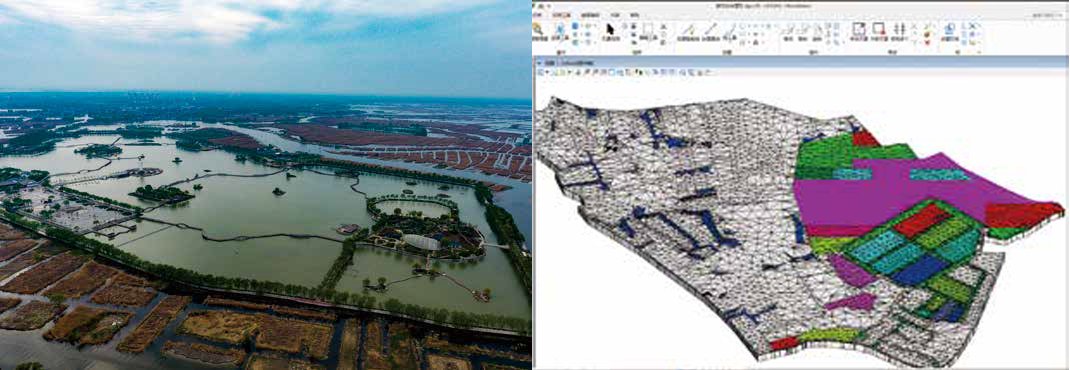Open the third ribbon tab
This screenshot has height=370, width=1070.
tap(590, 15)
